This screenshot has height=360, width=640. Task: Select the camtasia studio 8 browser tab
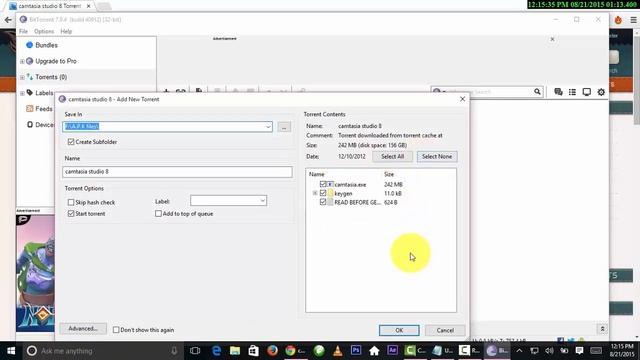50,6
